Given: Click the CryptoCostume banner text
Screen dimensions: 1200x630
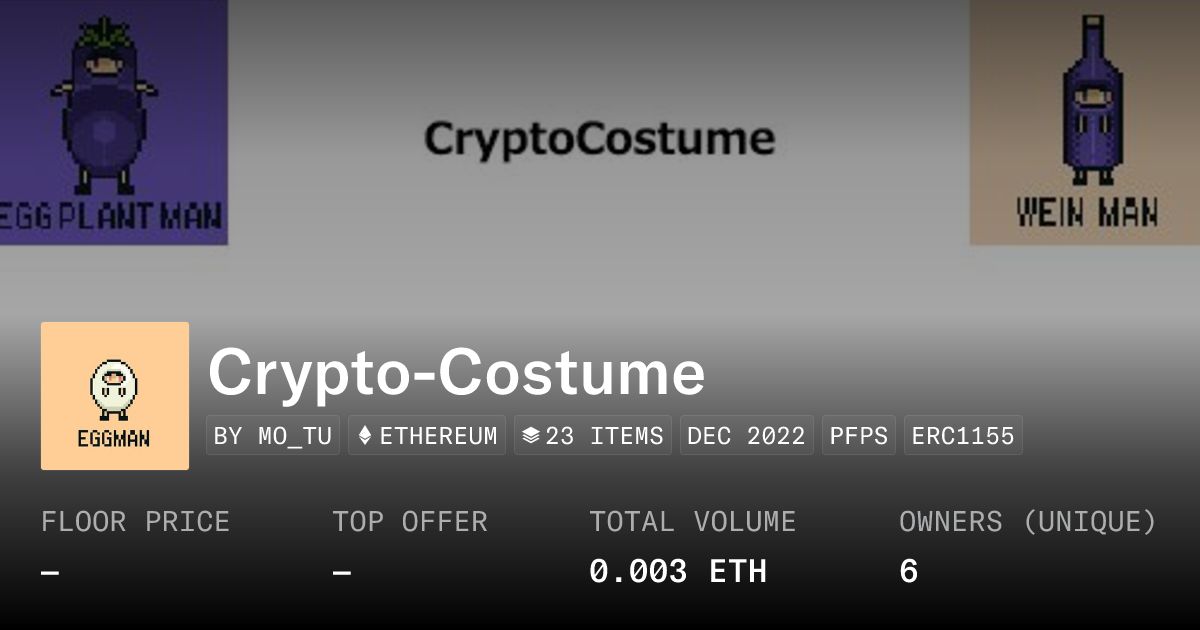Looking at the screenshot, I should 599,139.
